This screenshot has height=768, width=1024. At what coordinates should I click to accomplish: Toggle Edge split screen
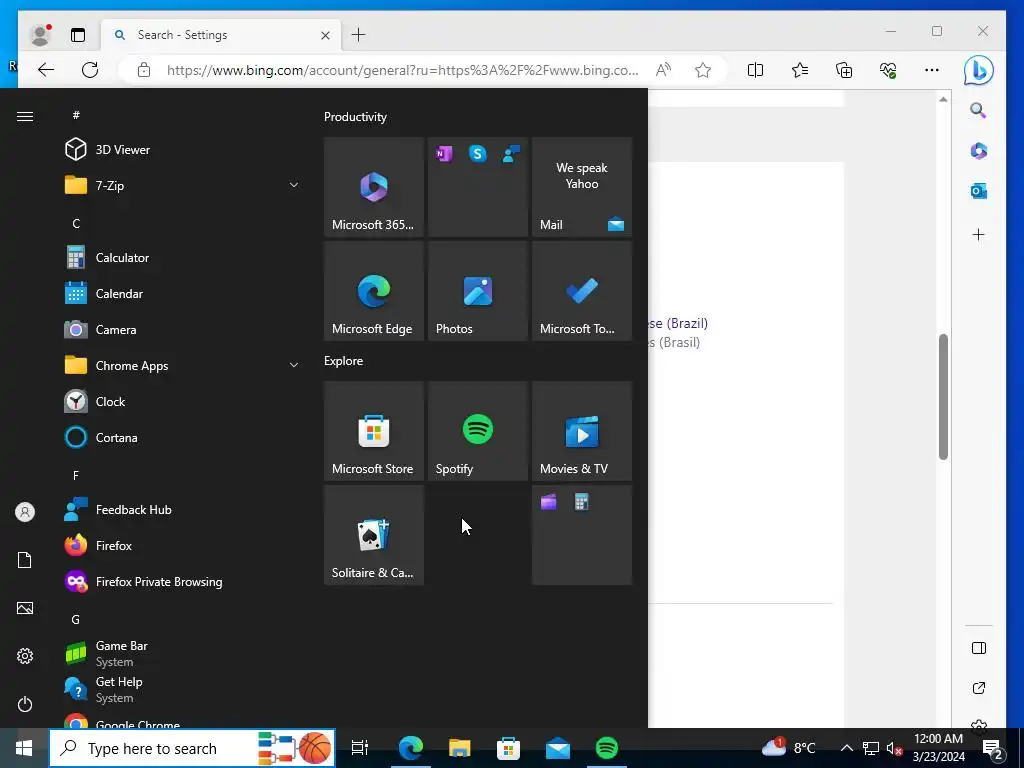755,70
